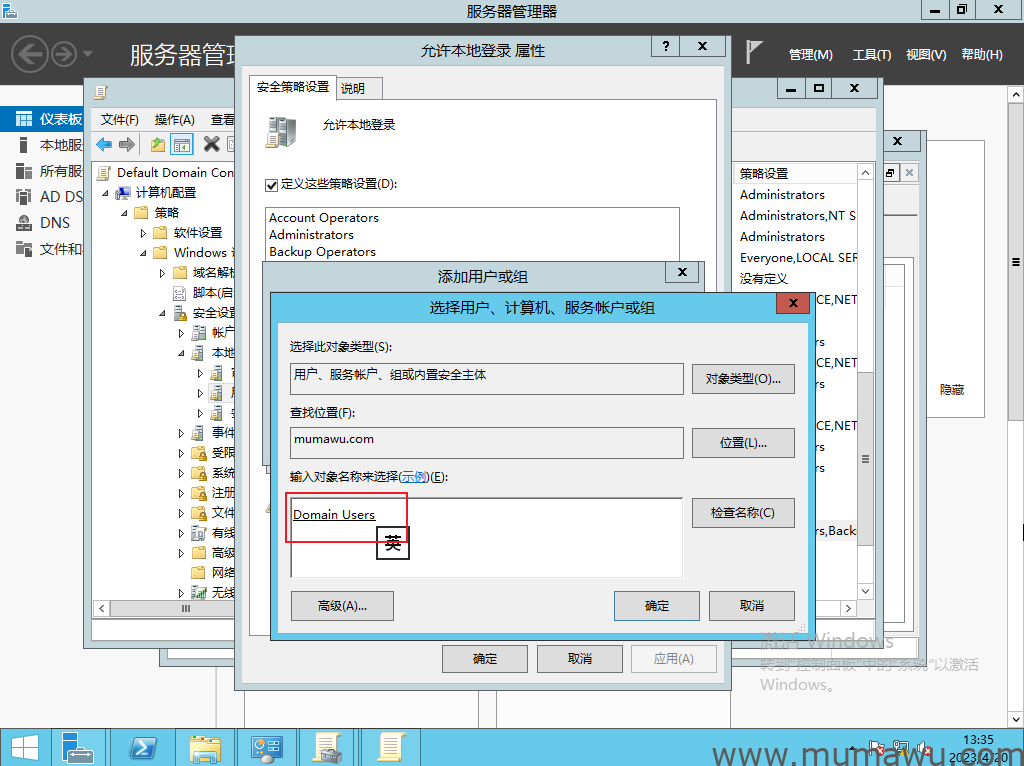The width and height of the screenshot is (1024, 766).
Task: Open the 工具(T) menu in Server Manager
Action: pos(871,55)
